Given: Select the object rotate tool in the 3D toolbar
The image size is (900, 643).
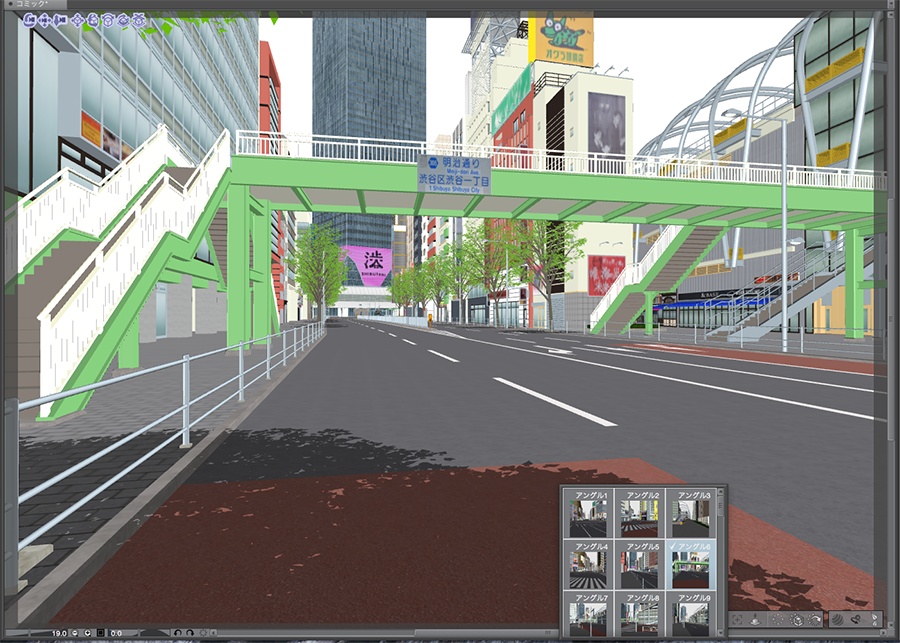Looking at the screenshot, I should pyautogui.click(x=92, y=19).
